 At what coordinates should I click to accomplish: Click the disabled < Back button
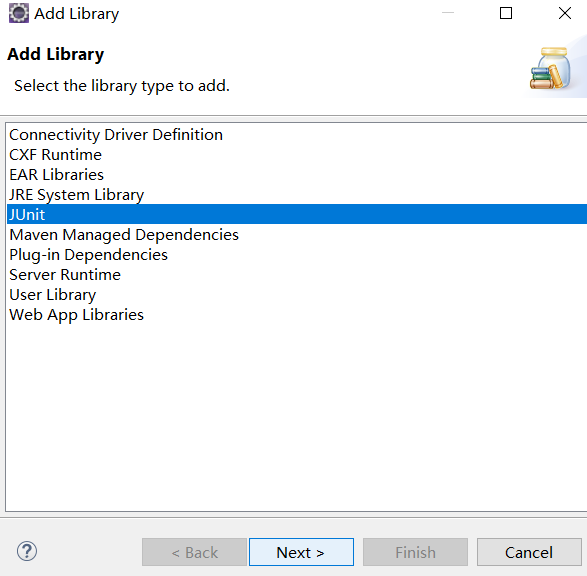pyautogui.click(x=194, y=552)
